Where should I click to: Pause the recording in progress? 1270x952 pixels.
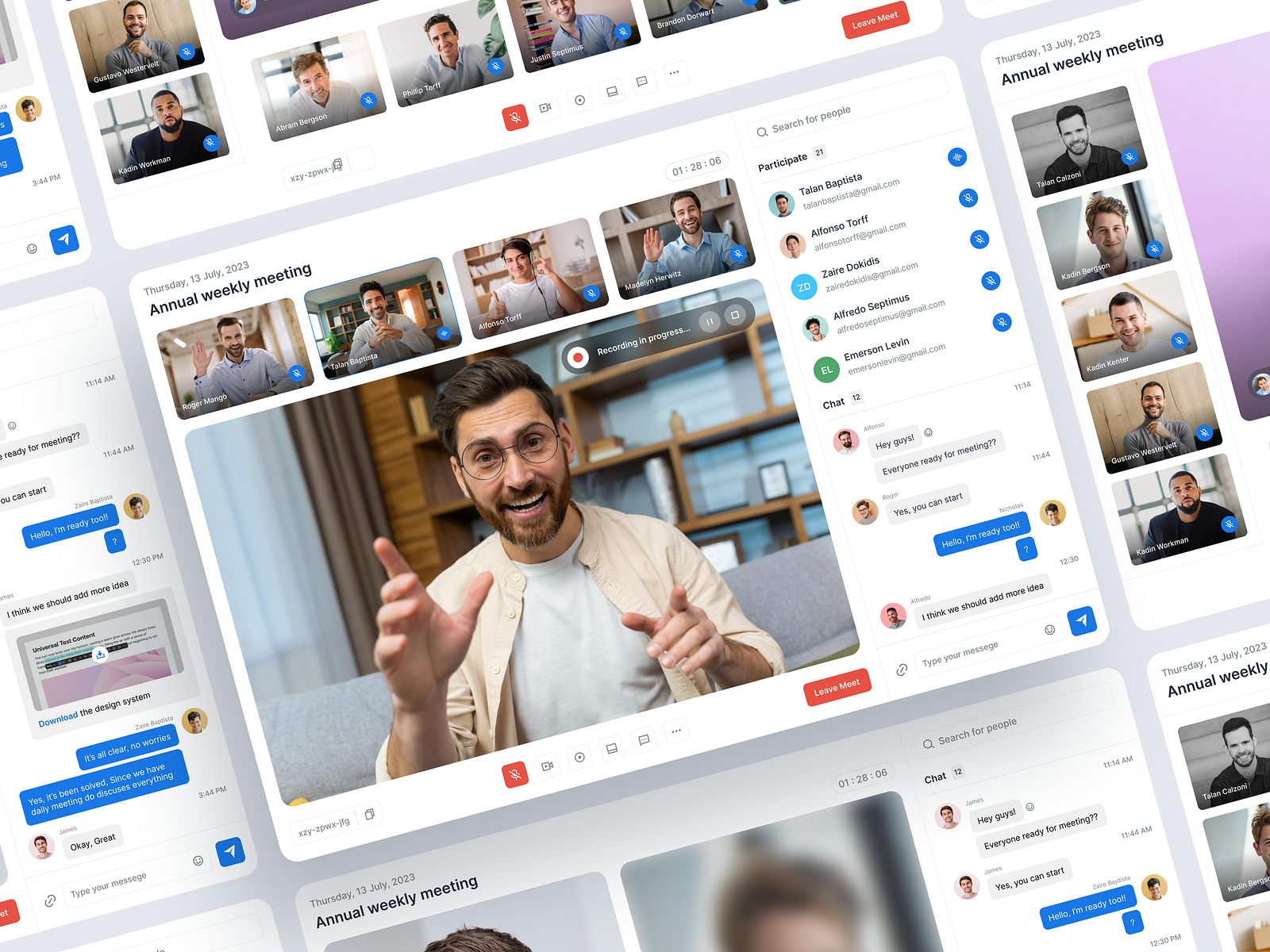[x=709, y=323]
